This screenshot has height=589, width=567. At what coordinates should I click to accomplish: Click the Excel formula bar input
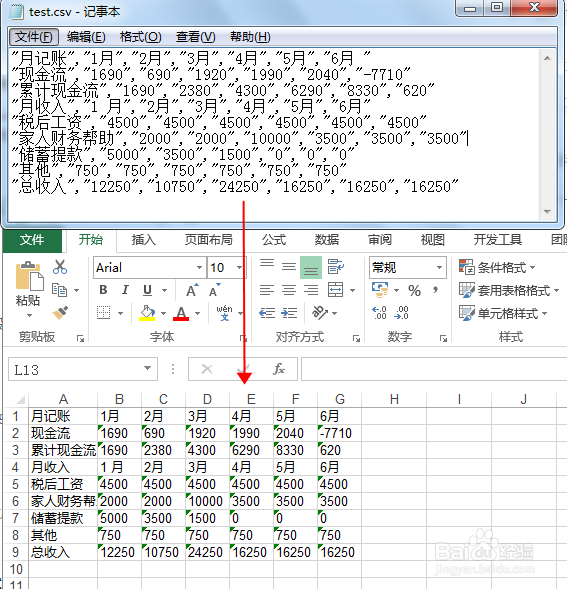pos(434,369)
